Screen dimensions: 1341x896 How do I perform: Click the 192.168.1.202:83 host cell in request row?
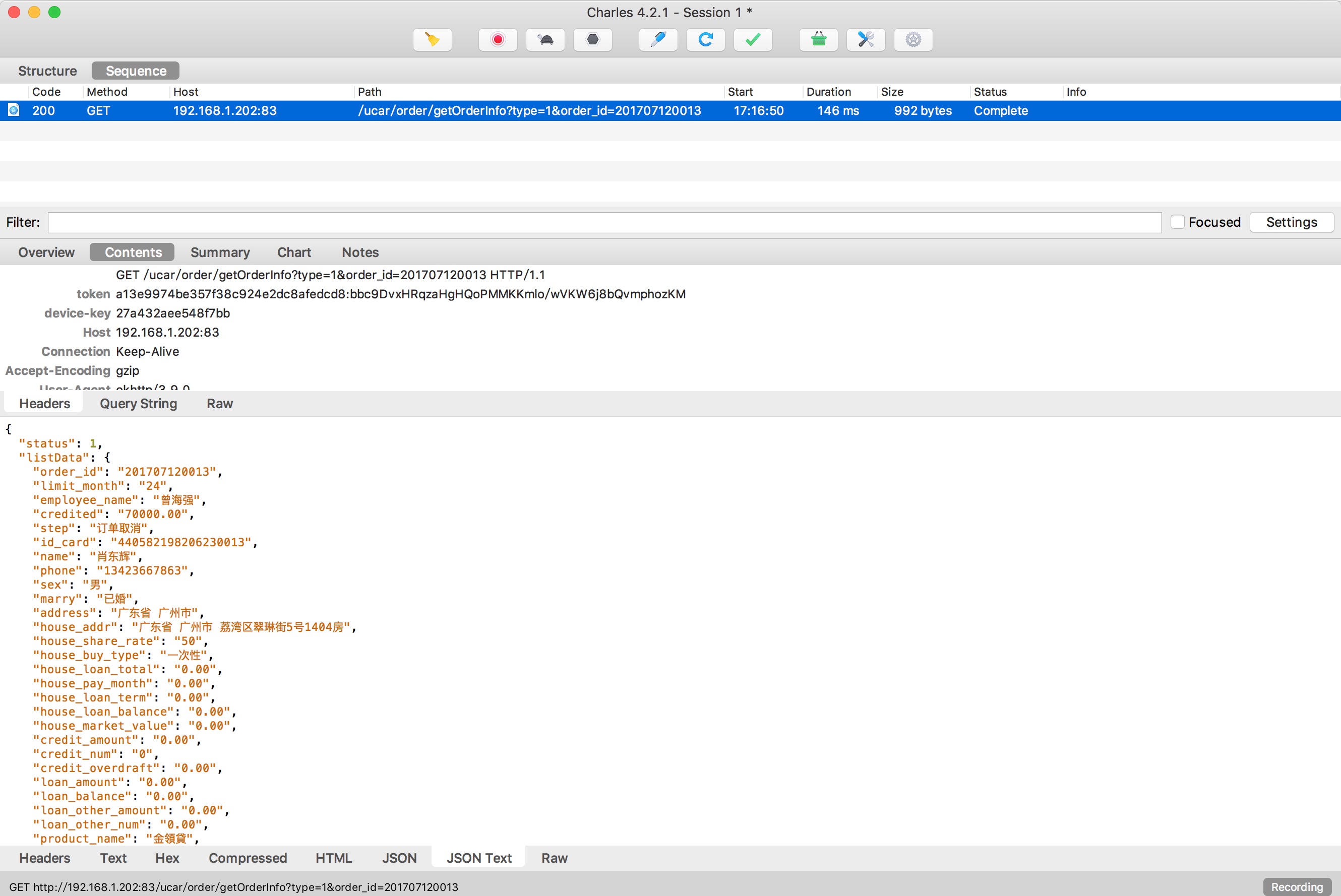(225, 110)
